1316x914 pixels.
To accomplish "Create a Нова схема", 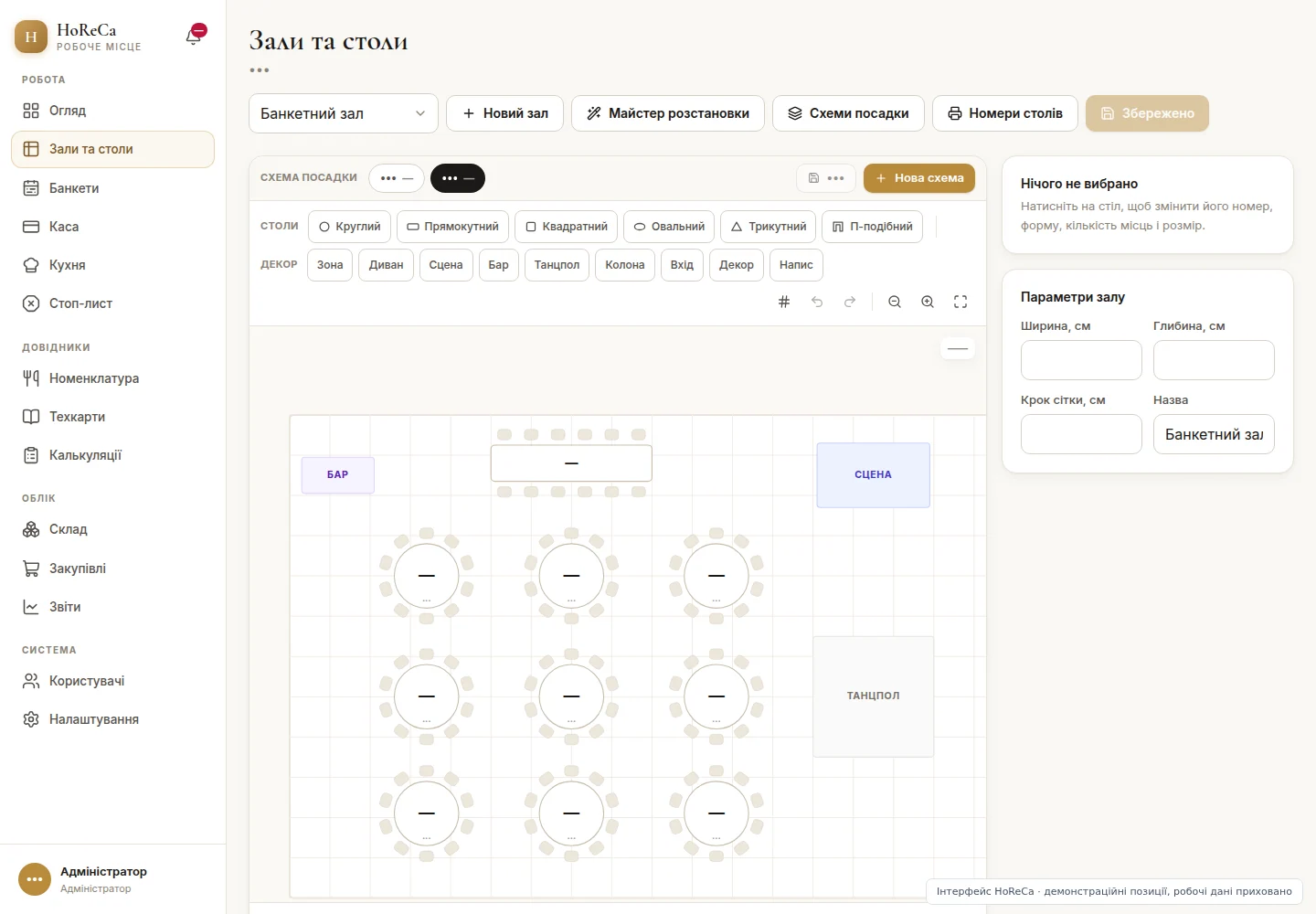I will point(919,178).
